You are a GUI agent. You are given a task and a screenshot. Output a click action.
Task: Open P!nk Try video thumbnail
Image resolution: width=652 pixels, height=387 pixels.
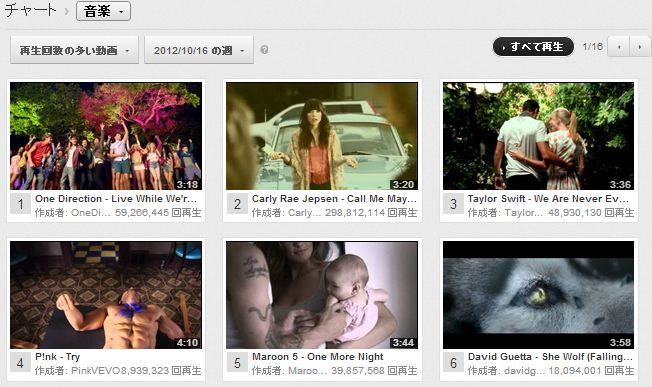pos(106,295)
